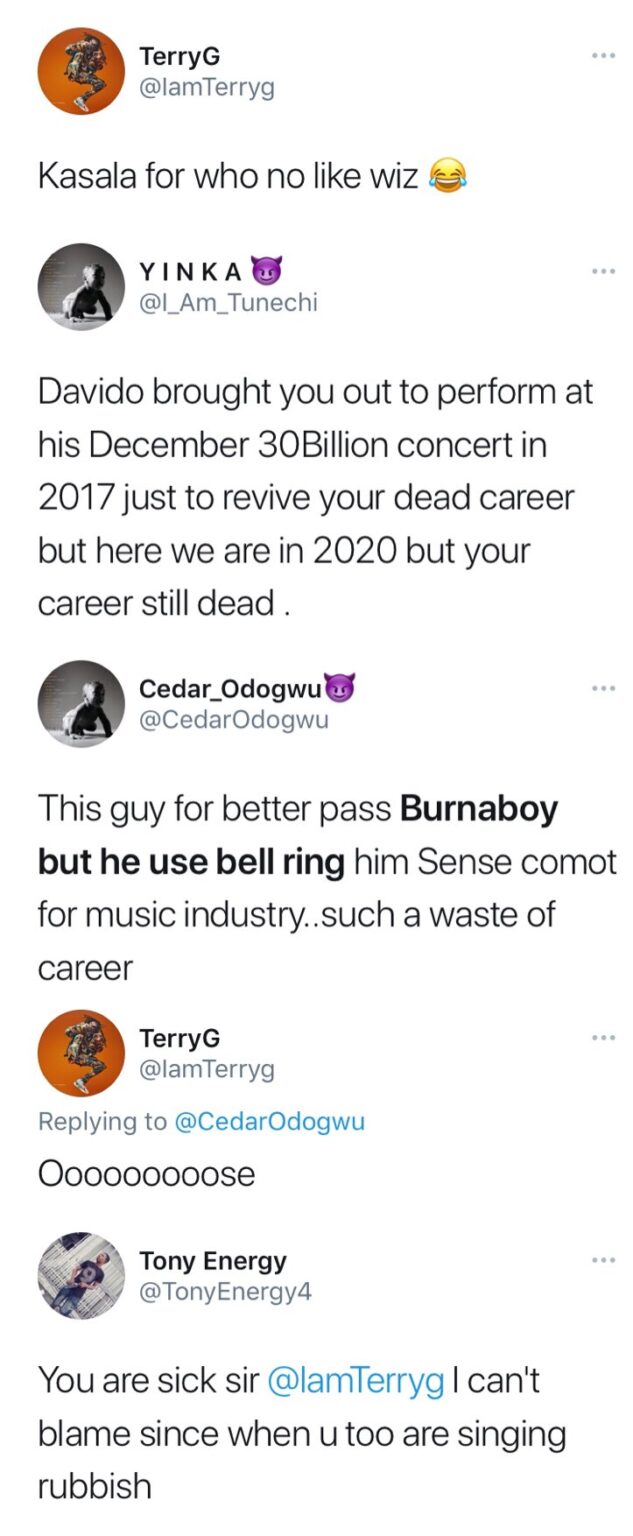Click the Cedar_Odogwu display name
The width and height of the screenshot is (633, 1536).
230,688
